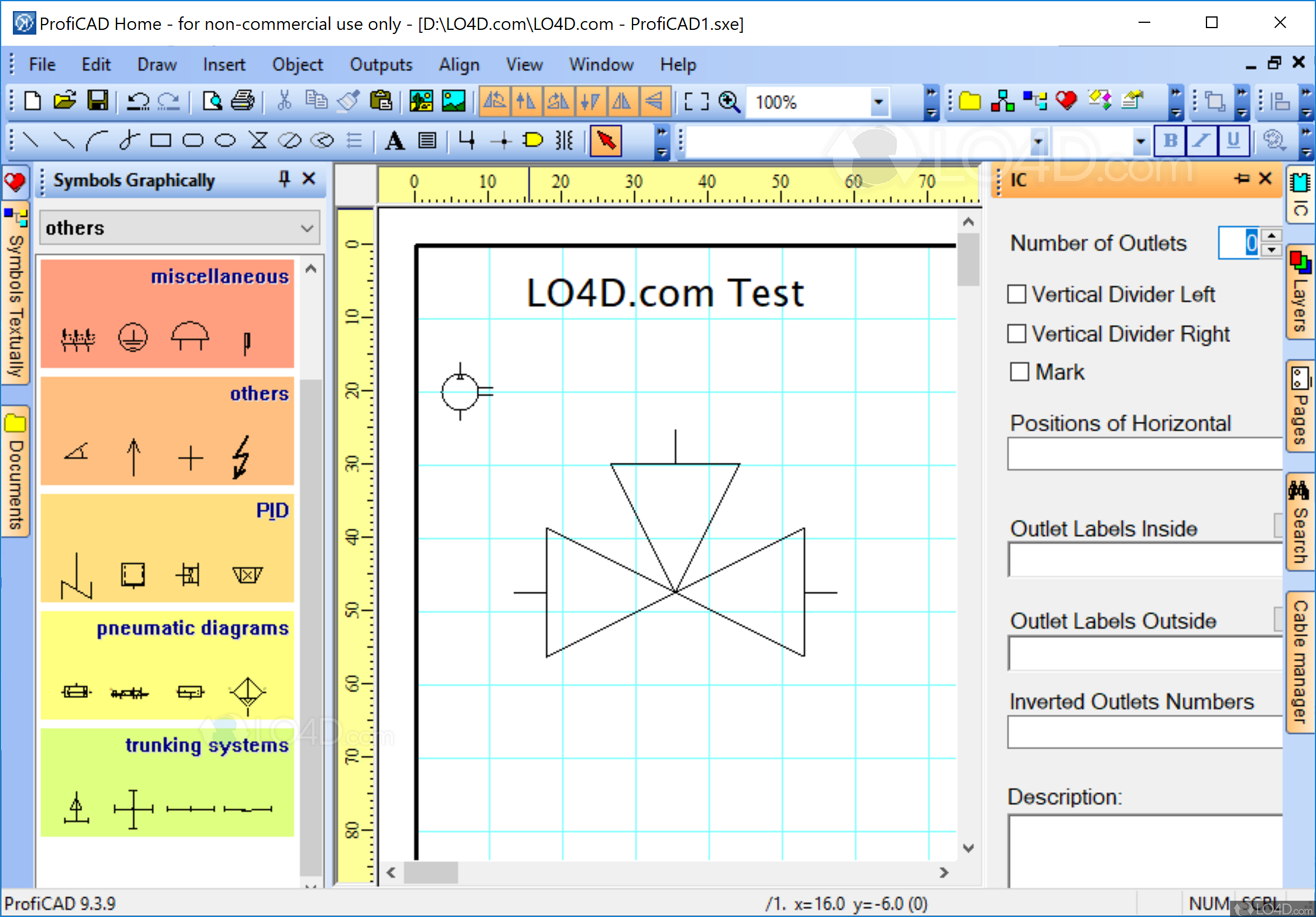Enable the Mark checkbox in IC panel
This screenshot has width=1316, height=917.
coord(1019,371)
